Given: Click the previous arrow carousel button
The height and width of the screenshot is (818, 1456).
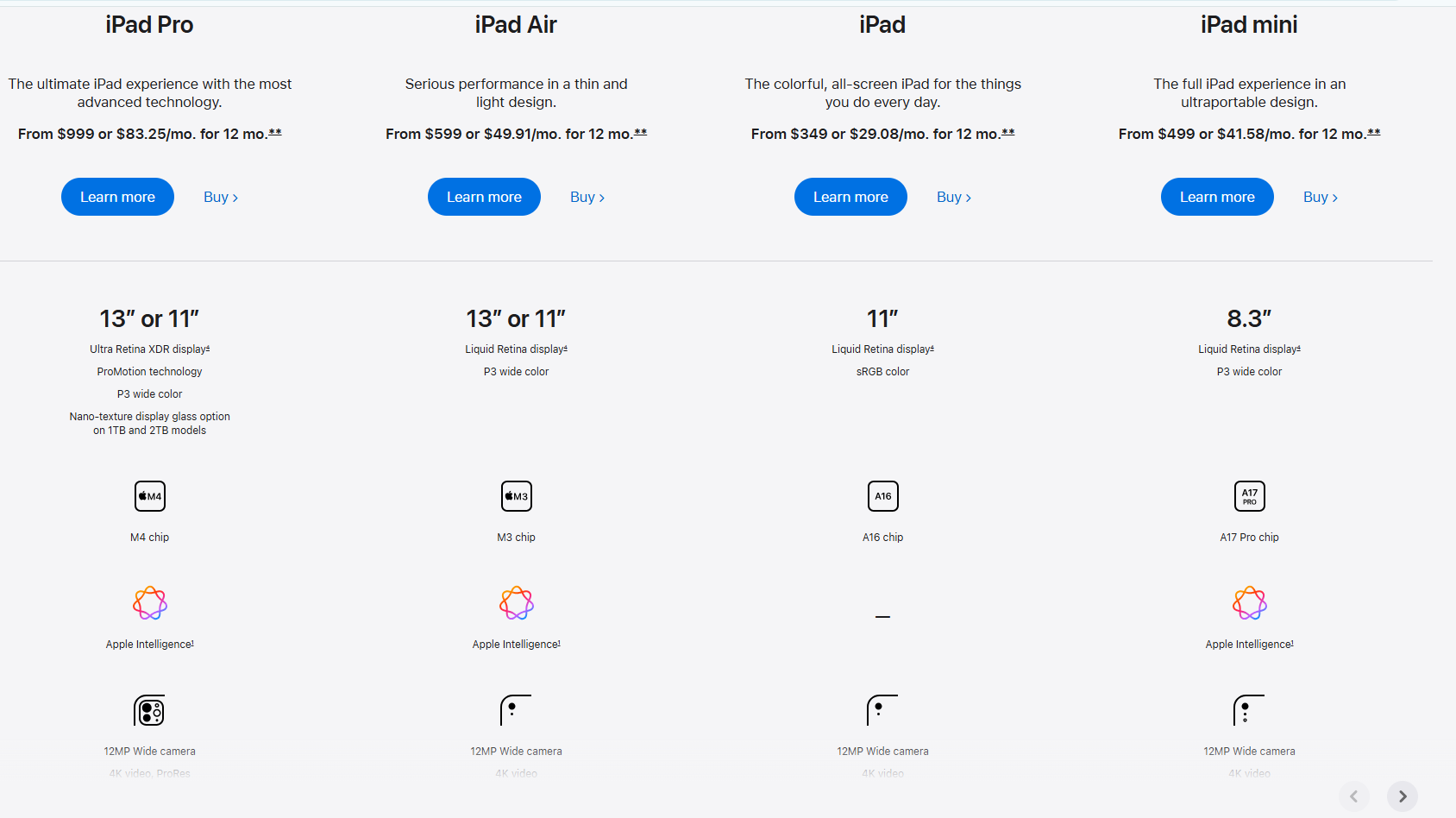Looking at the screenshot, I should click(x=1354, y=796).
